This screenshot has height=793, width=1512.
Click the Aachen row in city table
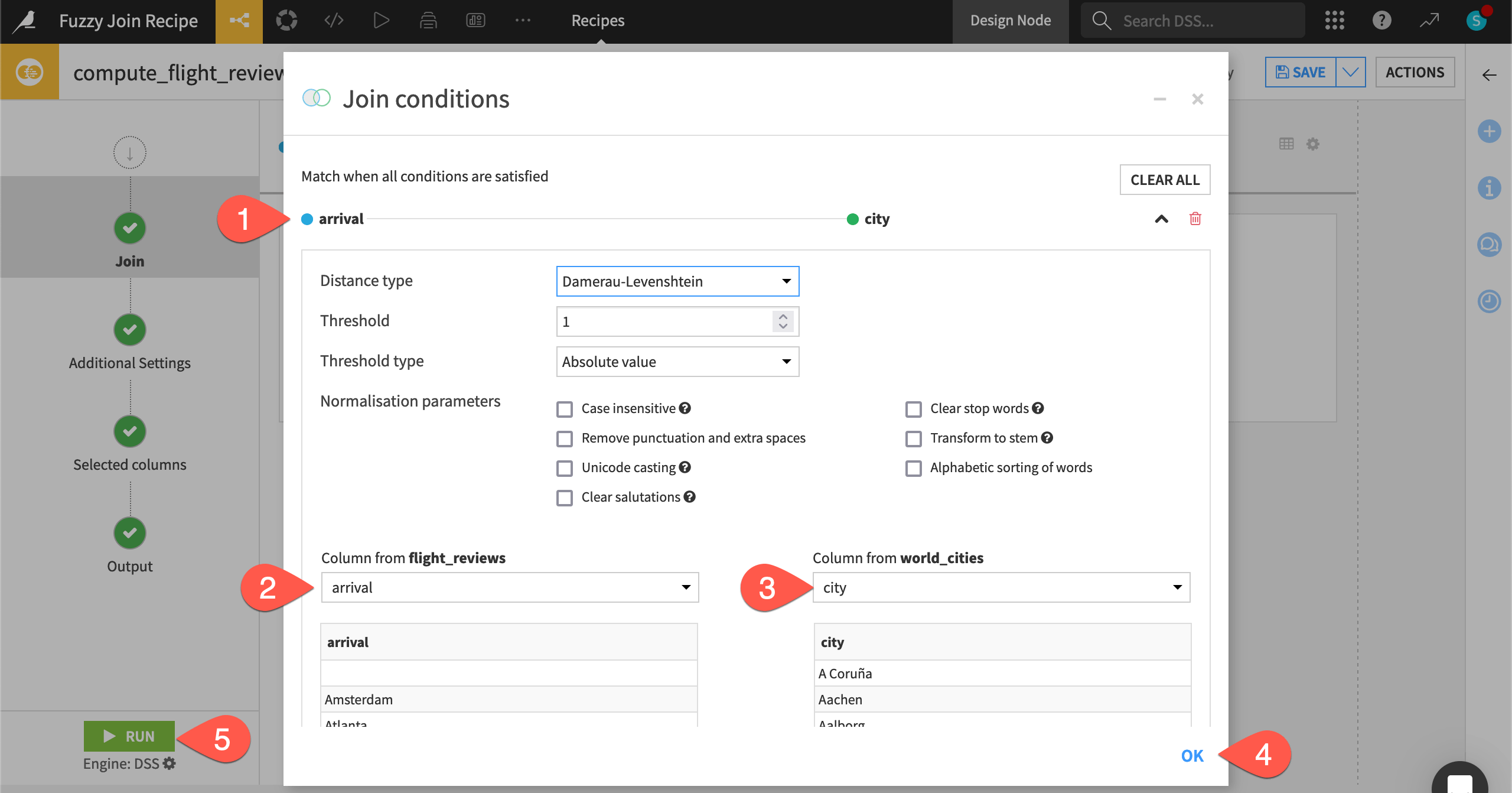1002,699
